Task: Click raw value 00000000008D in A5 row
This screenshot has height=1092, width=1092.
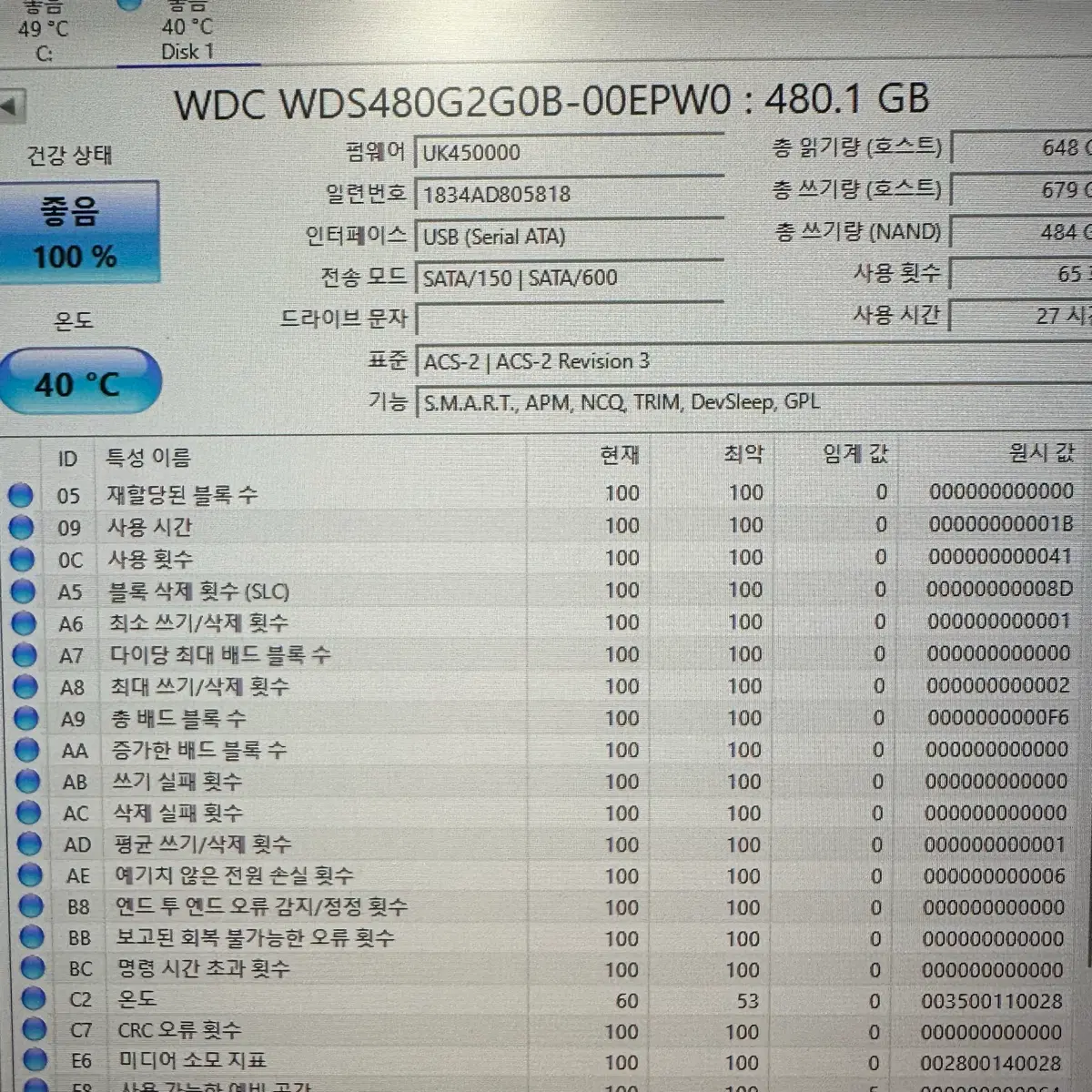Action: pyautogui.click(x=999, y=589)
